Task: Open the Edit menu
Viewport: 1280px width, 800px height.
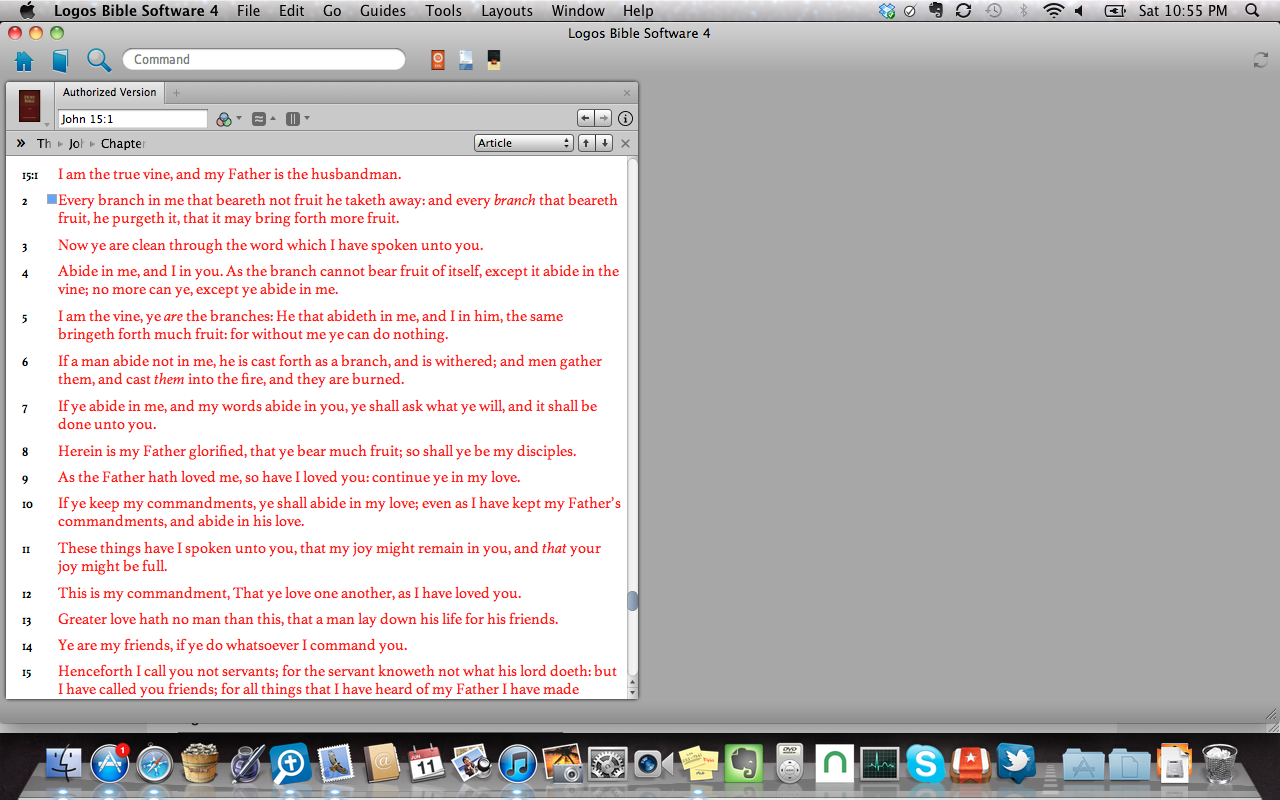Action: [291, 11]
